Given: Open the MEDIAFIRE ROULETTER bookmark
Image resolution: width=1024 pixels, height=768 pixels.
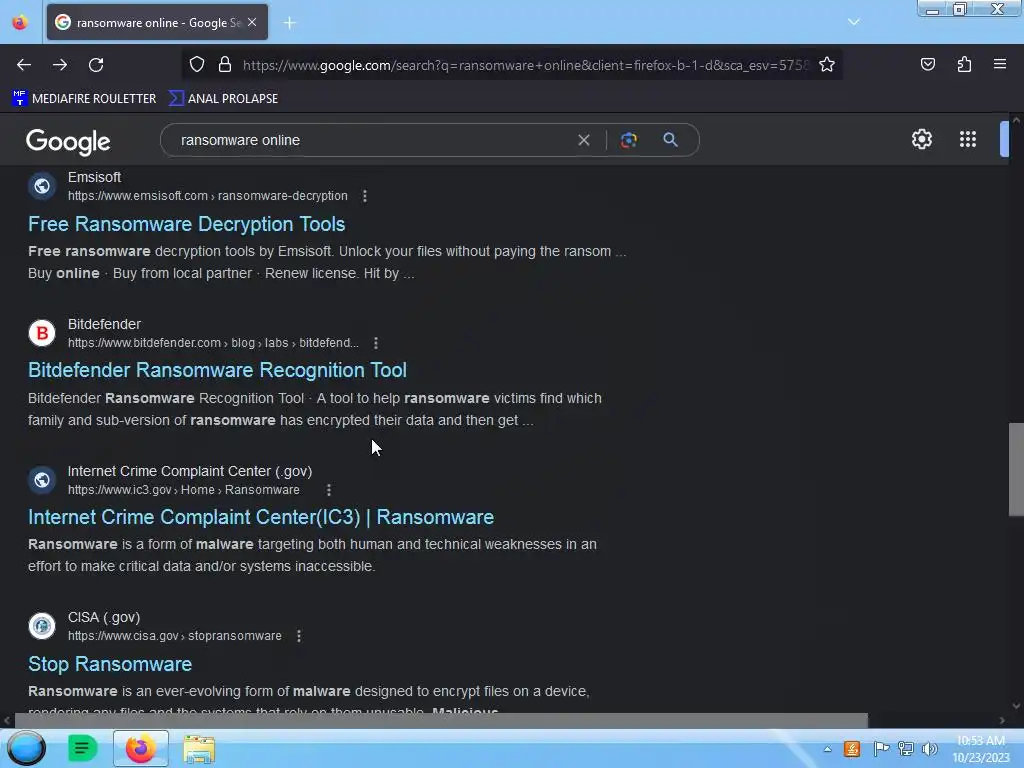Looking at the screenshot, I should coord(84,99).
